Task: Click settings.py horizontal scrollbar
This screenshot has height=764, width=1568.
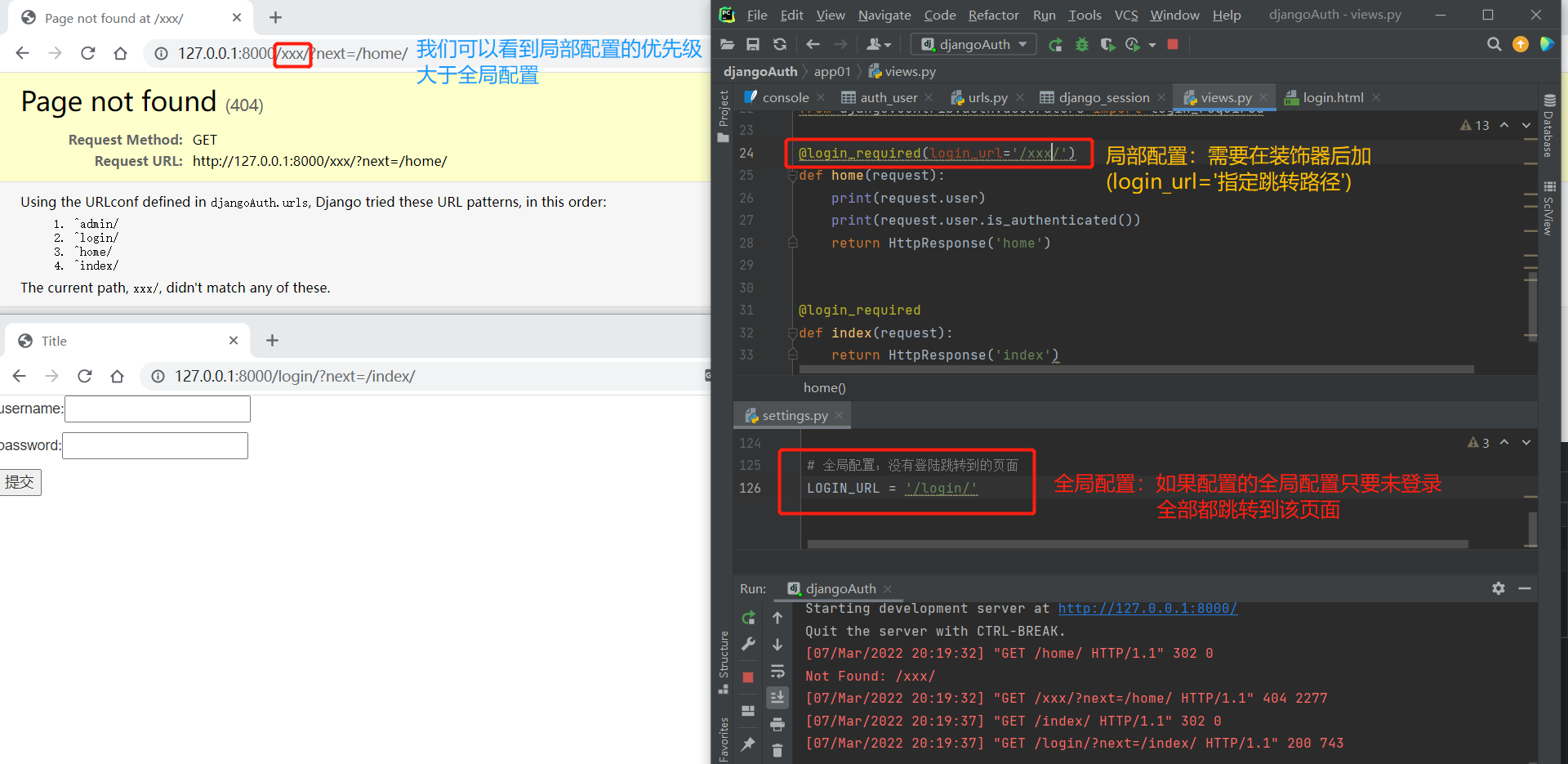Action: (1138, 543)
